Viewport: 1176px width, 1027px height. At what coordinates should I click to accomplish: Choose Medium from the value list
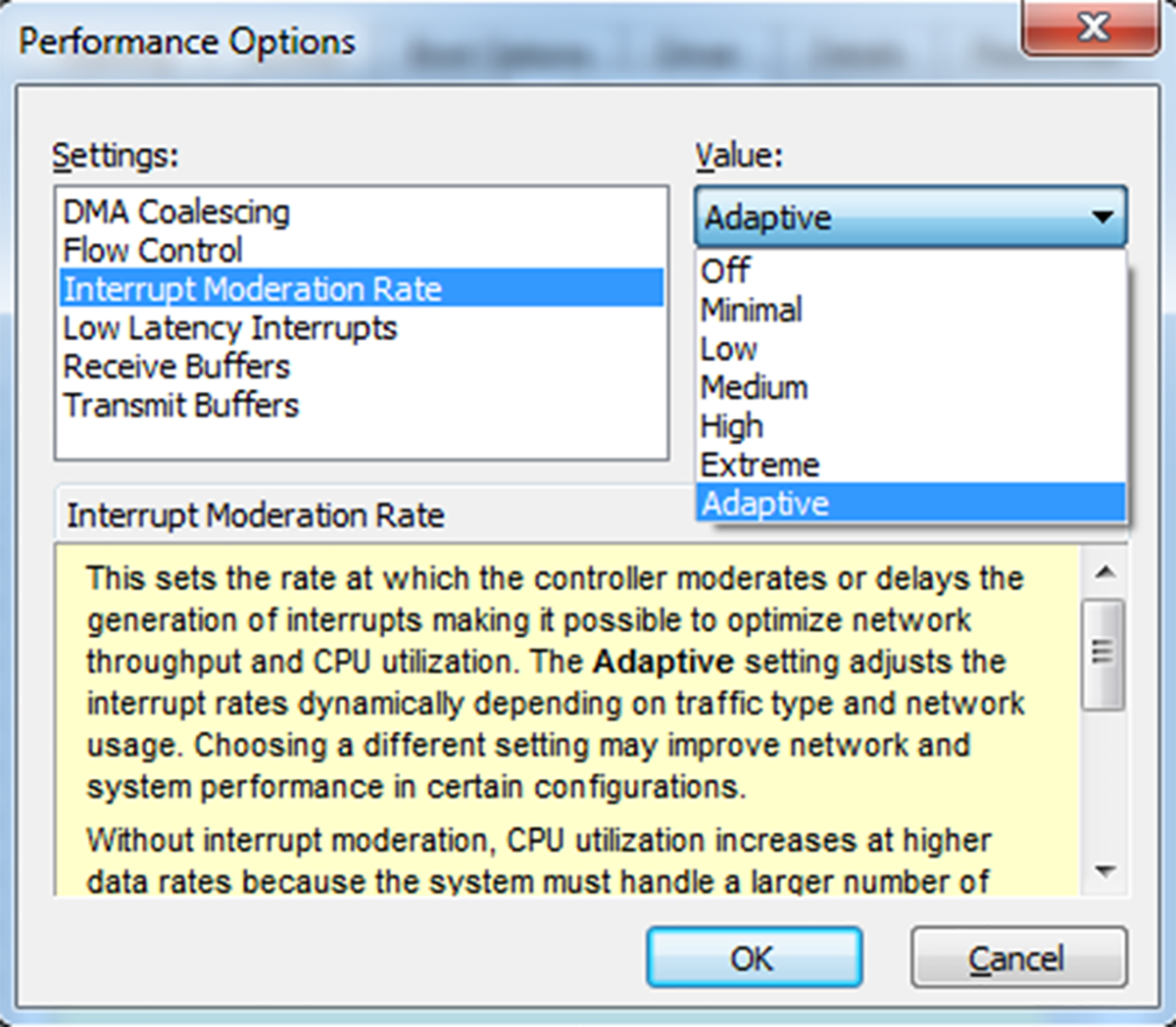pyautogui.click(x=911, y=386)
